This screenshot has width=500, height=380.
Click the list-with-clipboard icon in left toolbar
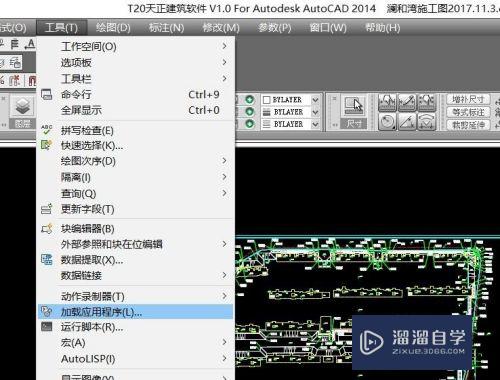click(x=15, y=63)
